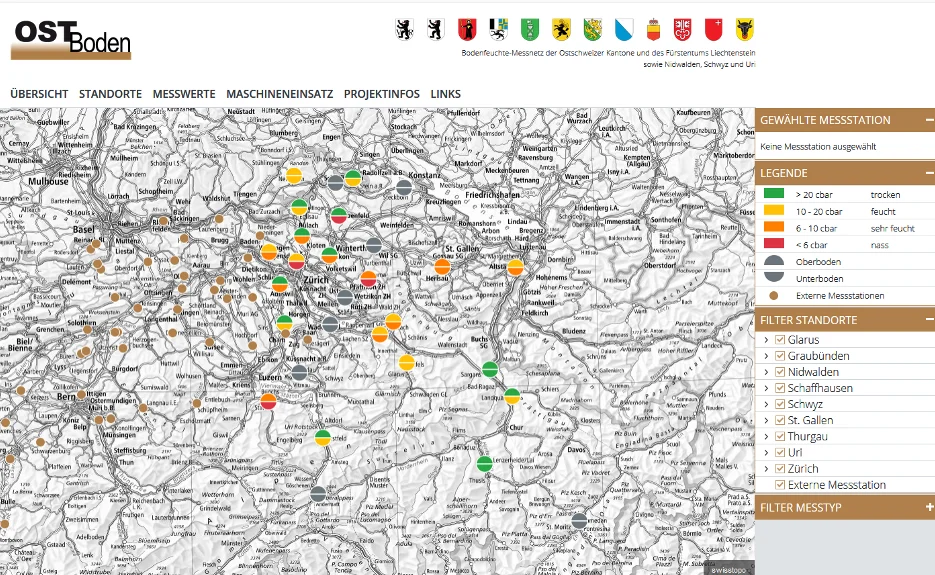Click the Uri bull coat of arms
This screenshot has height=575, width=935.
744,28
